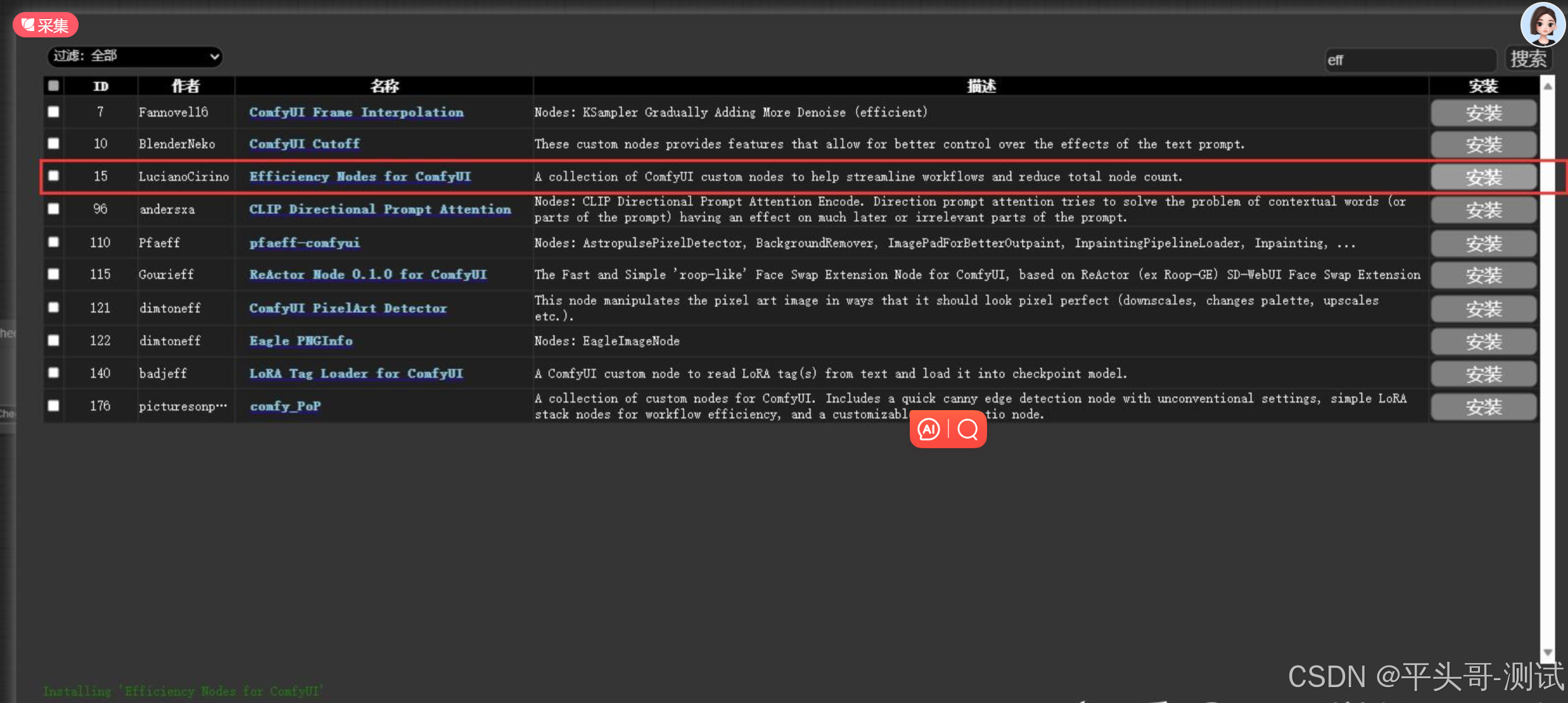Click the 作者 author column header
Screen dimensions: 1568x703
point(186,86)
